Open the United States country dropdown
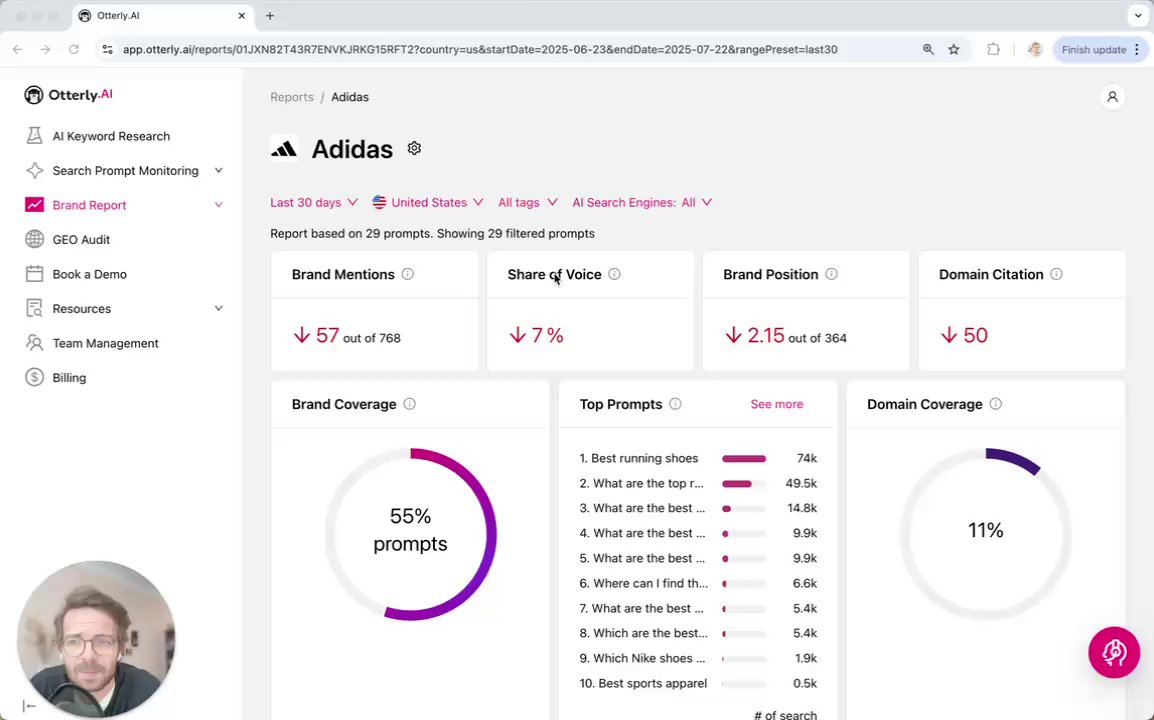 (428, 202)
